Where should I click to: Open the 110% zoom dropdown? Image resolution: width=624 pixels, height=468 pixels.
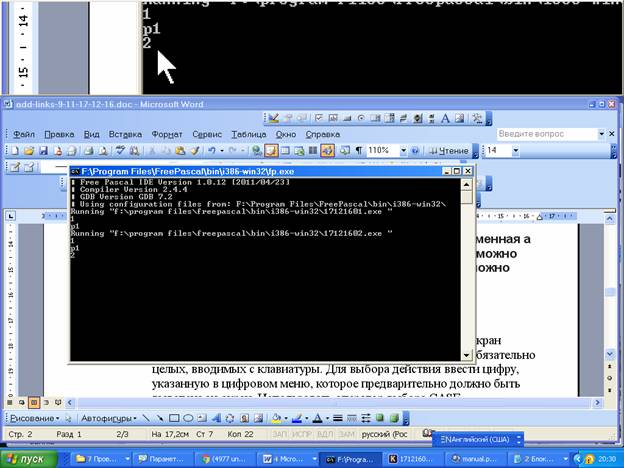click(403, 151)
